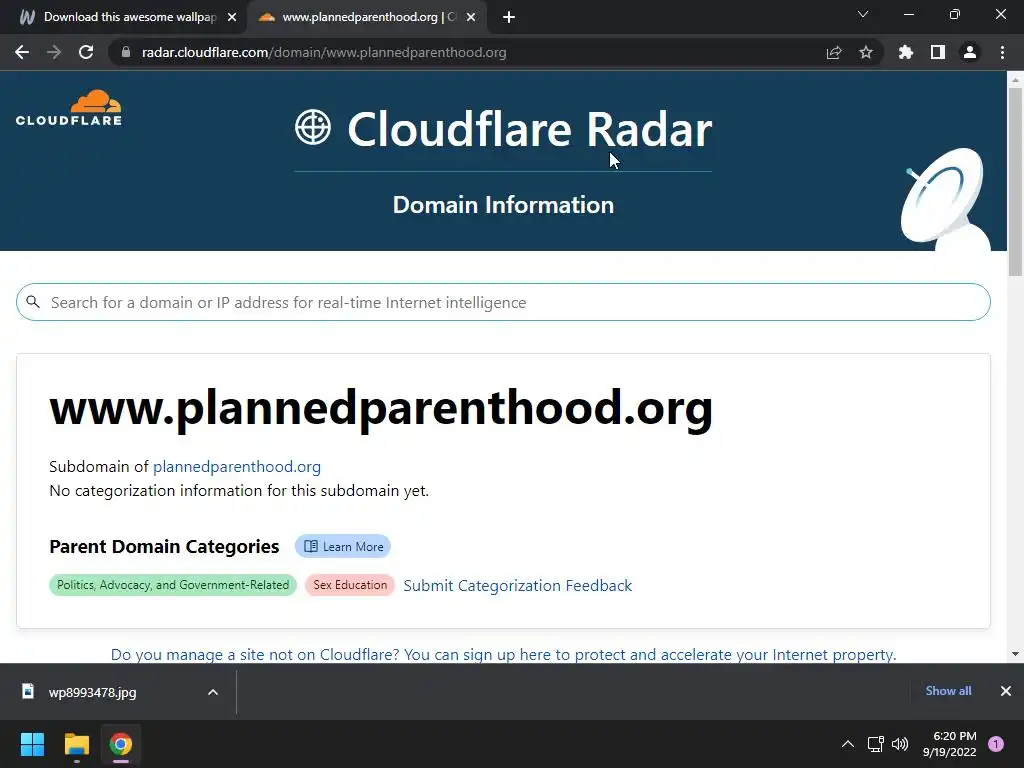
Task: Open the plannedparenthood.org parent domain link
Action: tap(236, 466)
